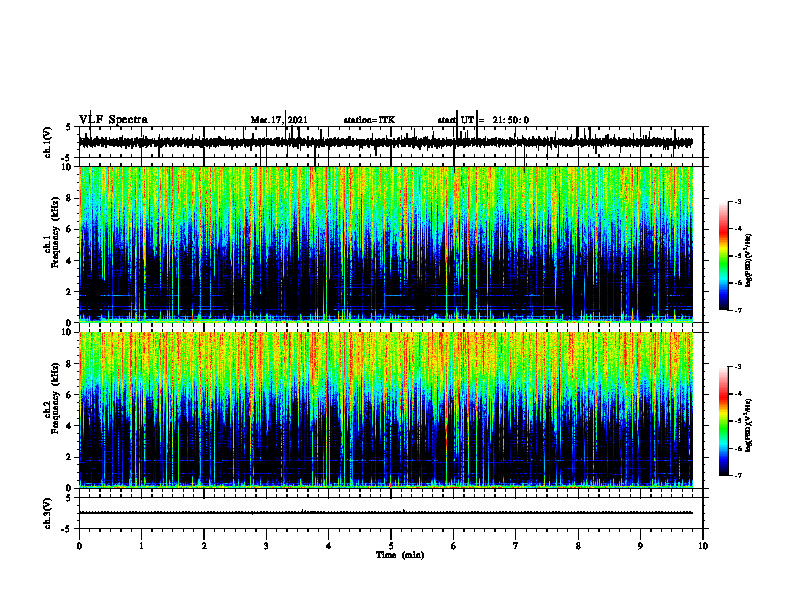Click time axis tick label "2"
The image size is (792, 612).
pos(204,546)
